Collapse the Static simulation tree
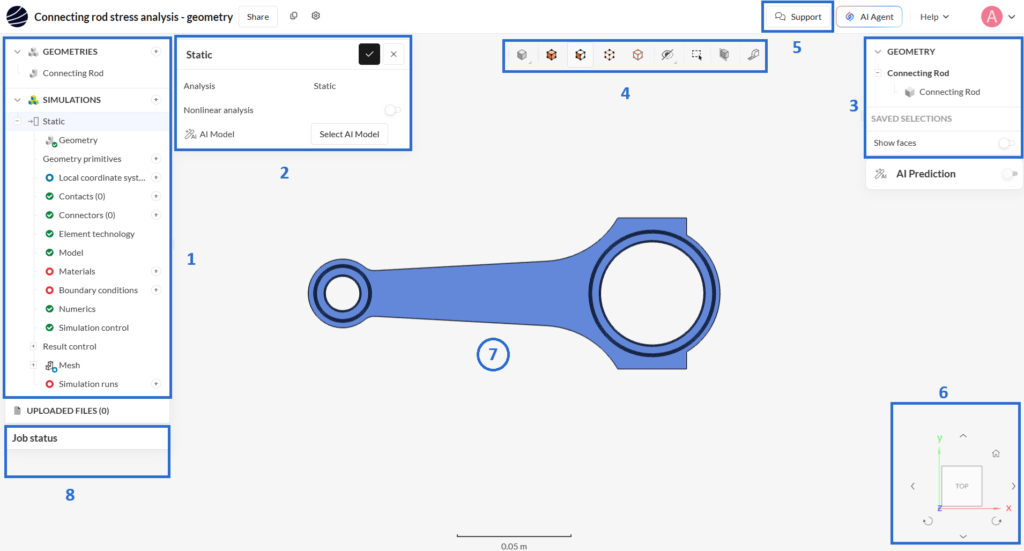 coord(18,121)
